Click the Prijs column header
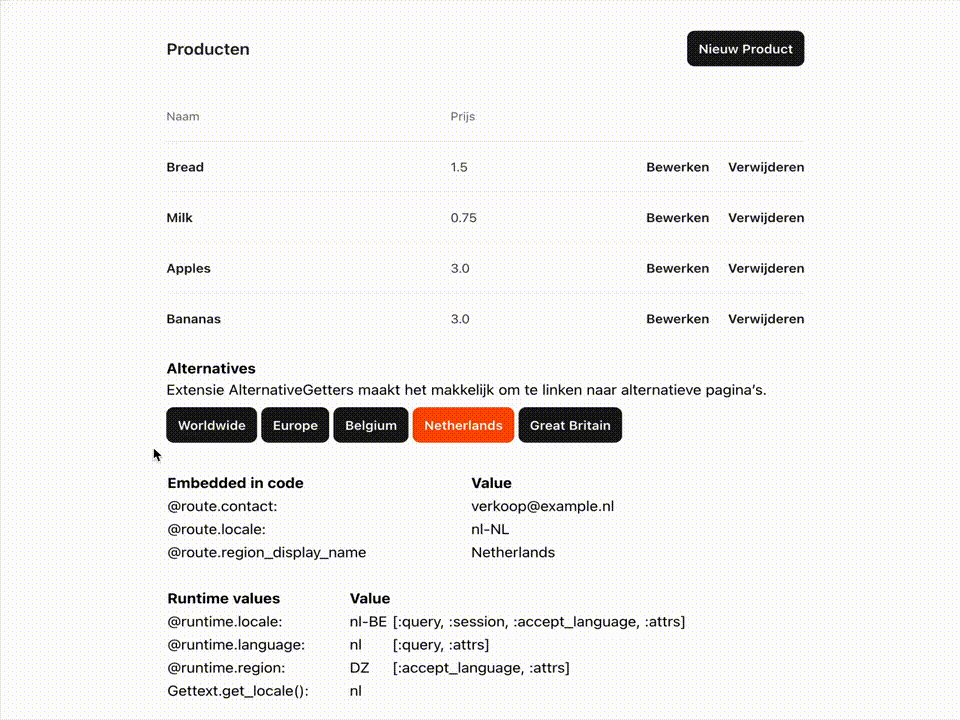Image resolution: width=960 pixels, height=720 pixels. tap(462, 116)
